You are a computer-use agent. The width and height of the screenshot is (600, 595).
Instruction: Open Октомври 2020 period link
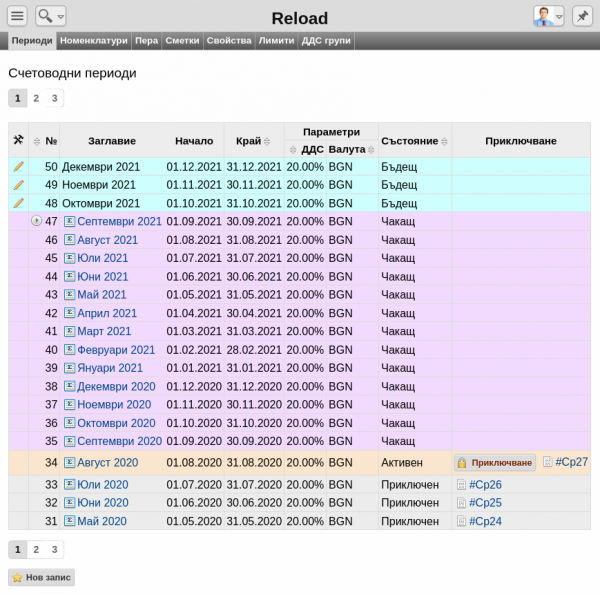pyautogui.click(x=116, y=423)
